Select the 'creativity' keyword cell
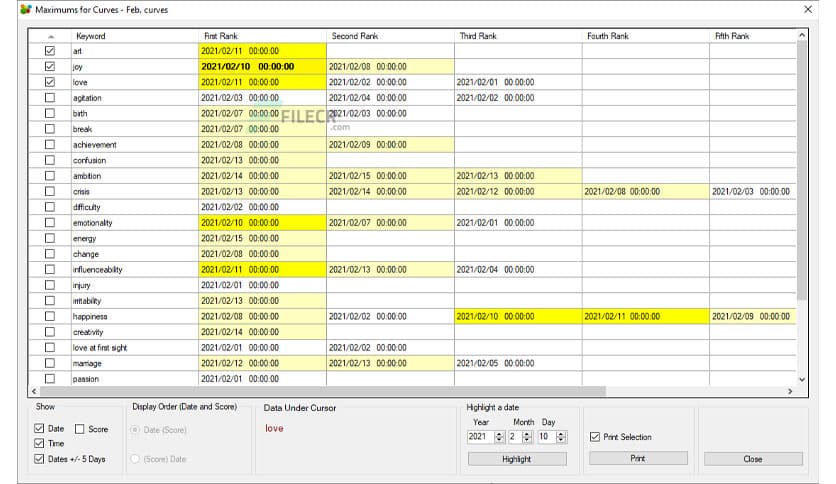This screenshot has height=484, width=836. click(x=134, y=332)
